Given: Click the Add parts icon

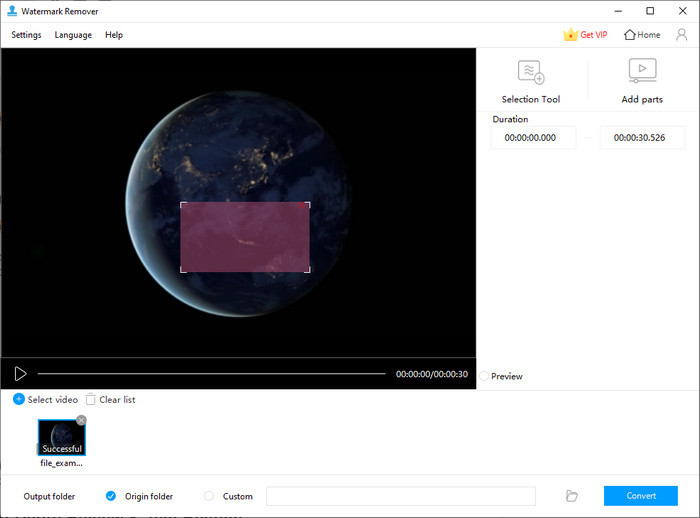Looking at the screenshot, I should tap(642, 71).
